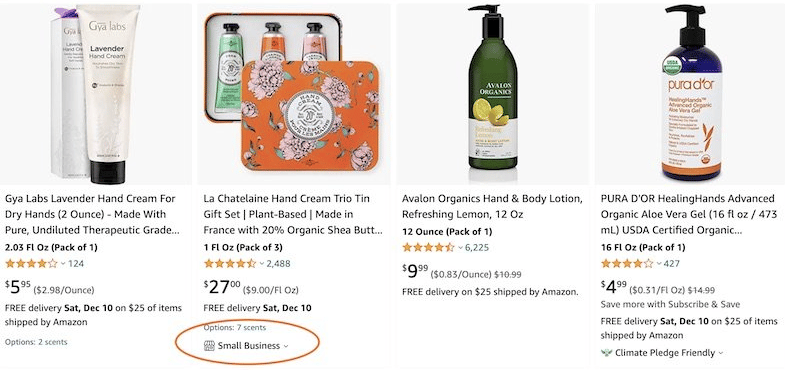Click the star rating of La Chatelaine set
Viewport: 785px width, 373px height.
click(x=230, y=263)
